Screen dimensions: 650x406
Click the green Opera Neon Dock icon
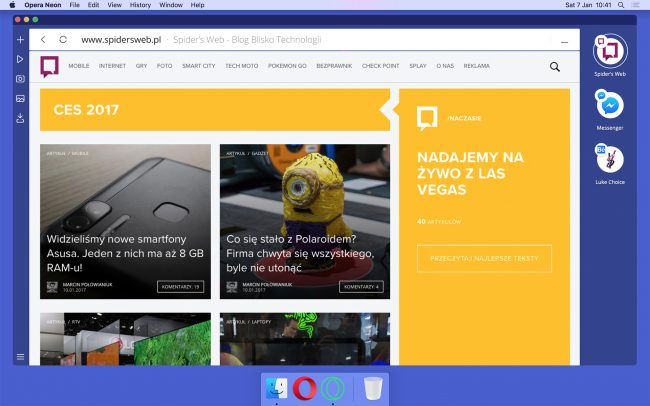click(x=332, y=389)
